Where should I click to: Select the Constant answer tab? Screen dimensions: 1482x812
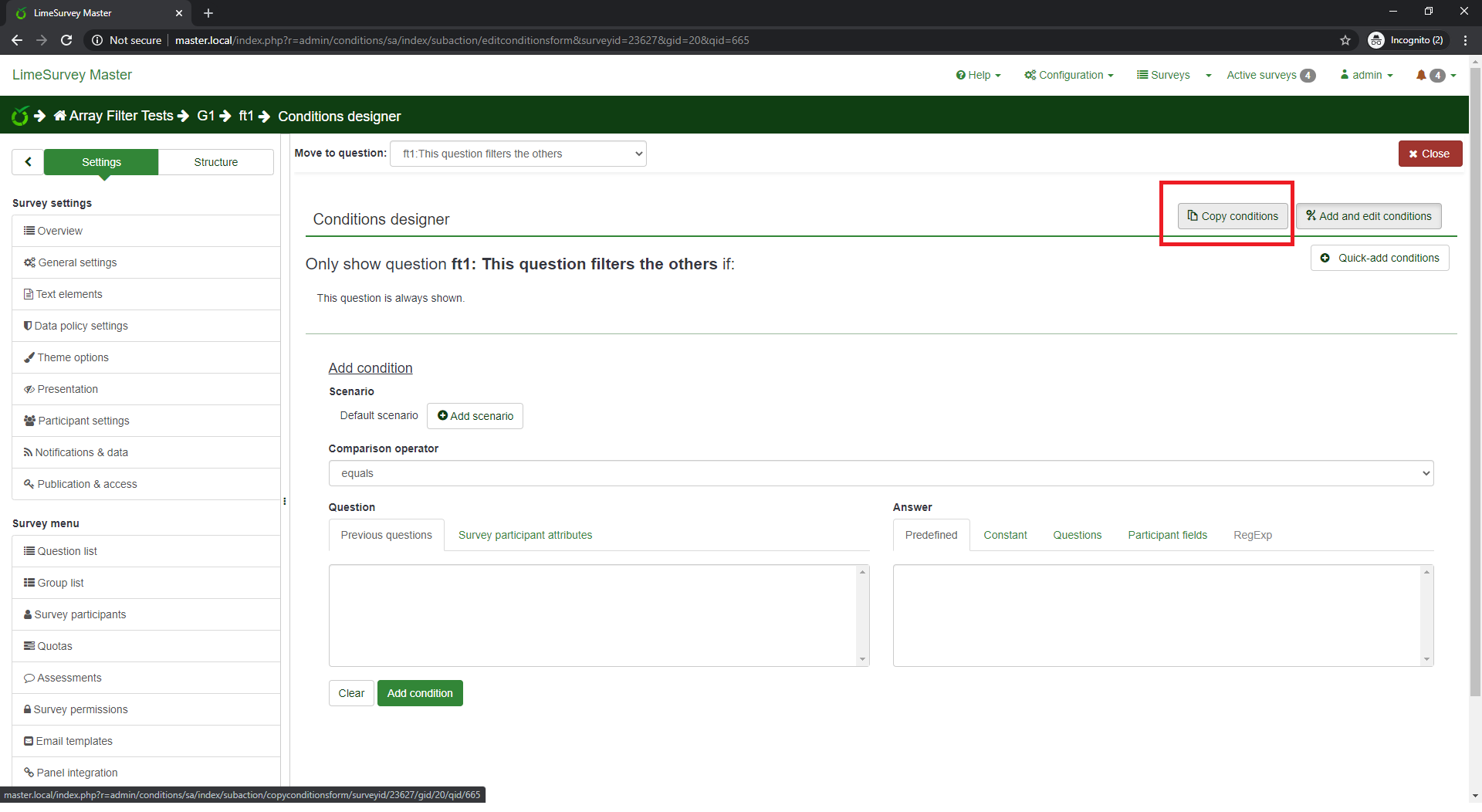coord(1005,535)
